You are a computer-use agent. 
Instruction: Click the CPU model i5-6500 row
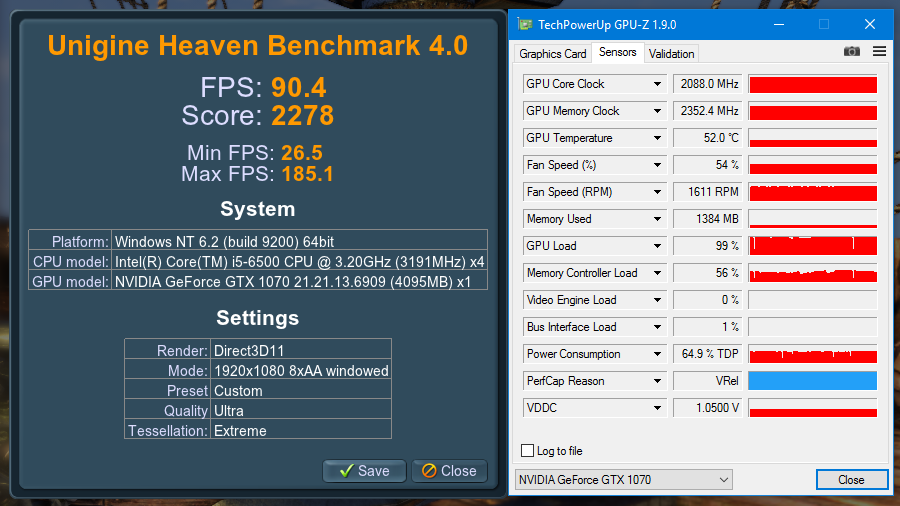click(258, 262)
